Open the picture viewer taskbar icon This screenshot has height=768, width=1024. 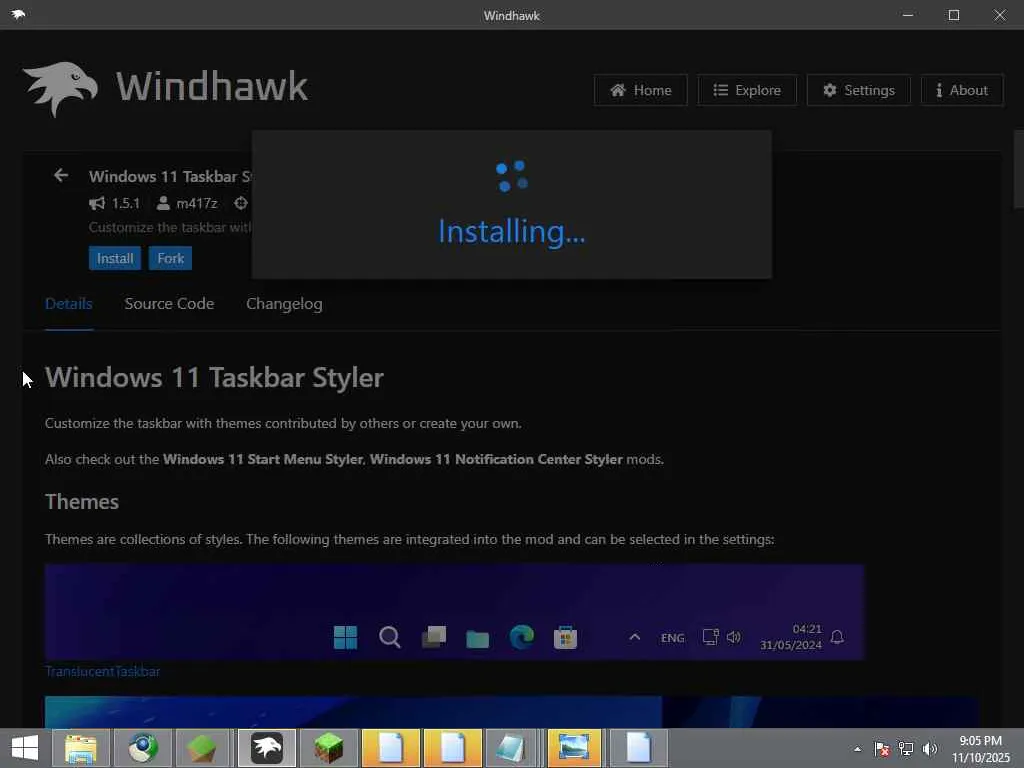(x=575, y=748)
